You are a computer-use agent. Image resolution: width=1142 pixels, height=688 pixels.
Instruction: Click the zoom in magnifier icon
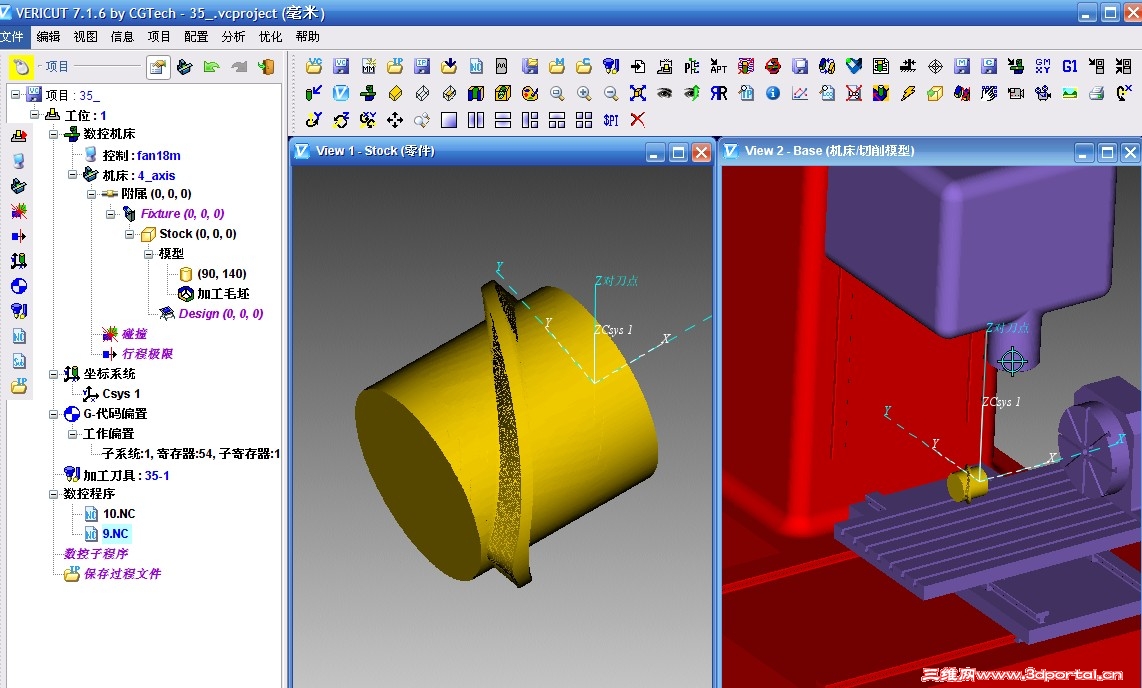click(584, 93)
